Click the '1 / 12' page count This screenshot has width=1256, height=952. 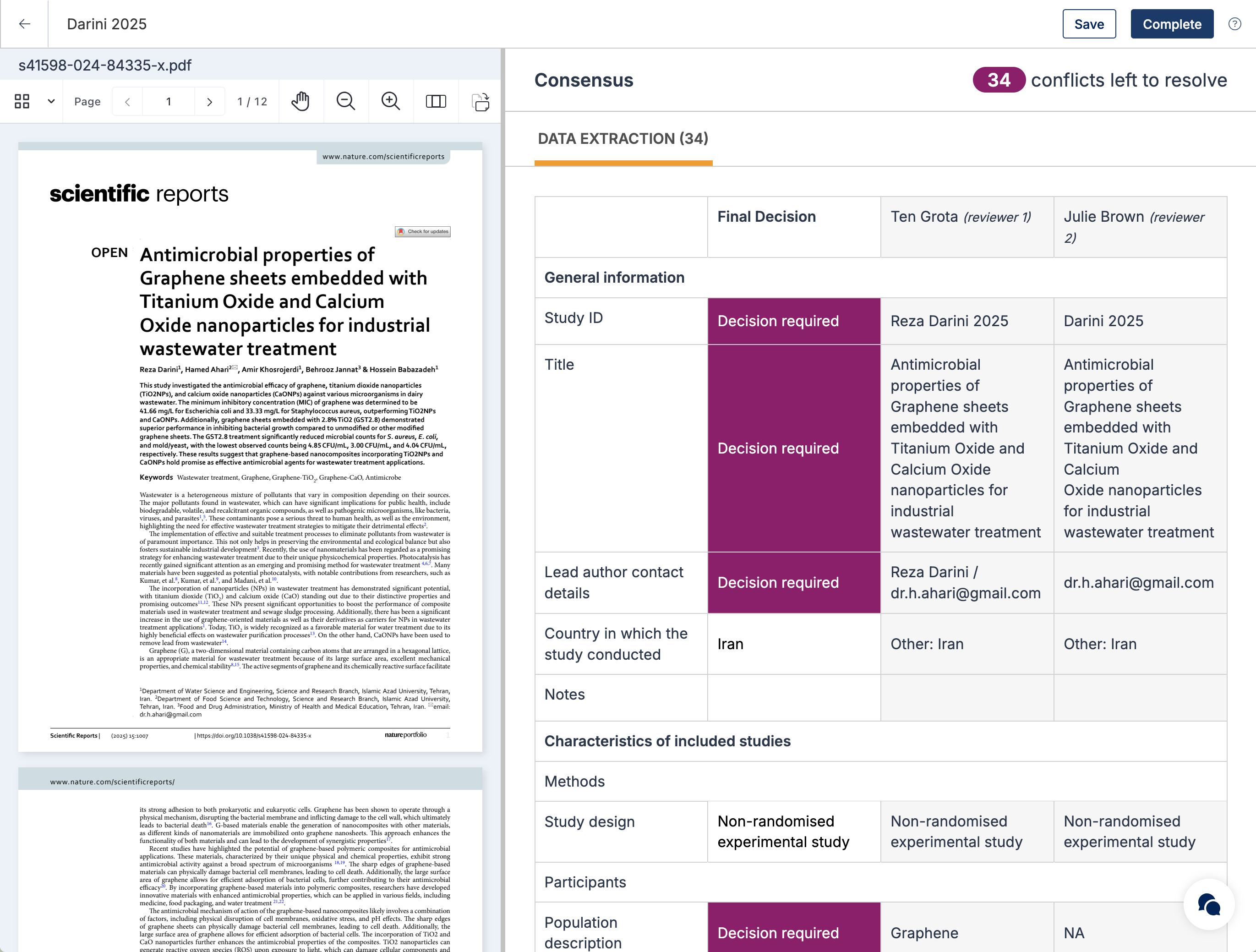pos(252,102)
